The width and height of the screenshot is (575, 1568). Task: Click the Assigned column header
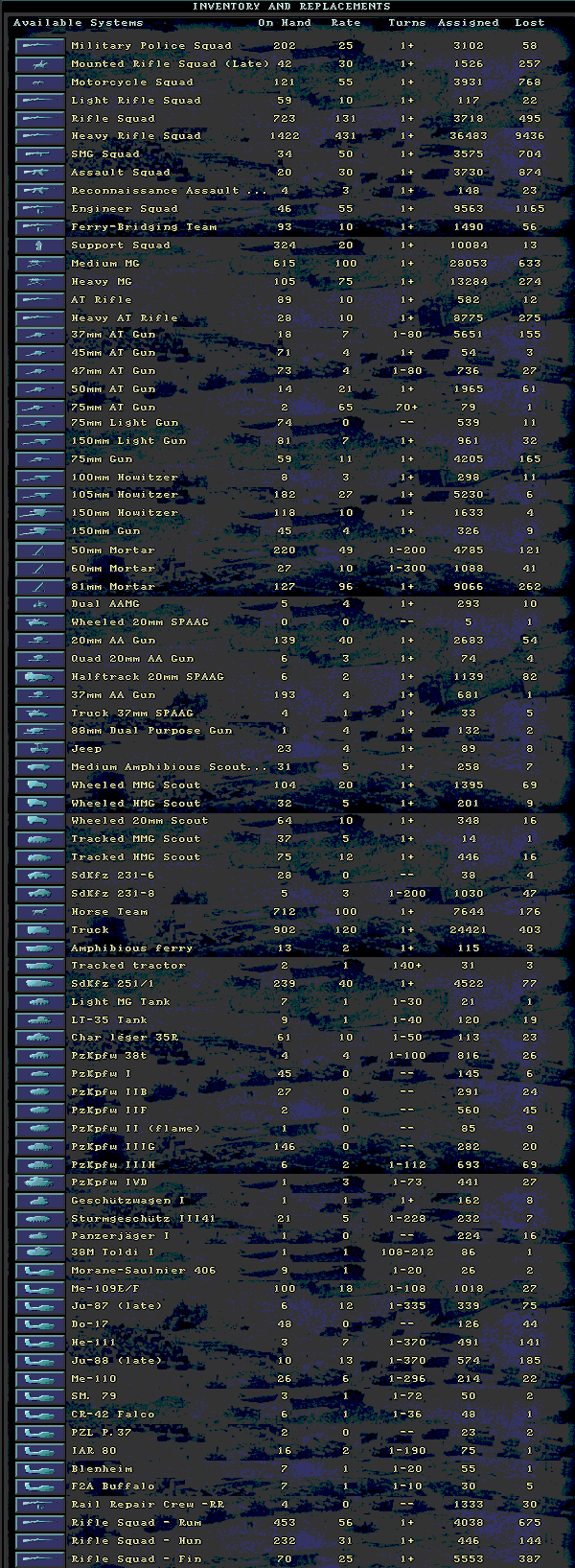(469, 23)
